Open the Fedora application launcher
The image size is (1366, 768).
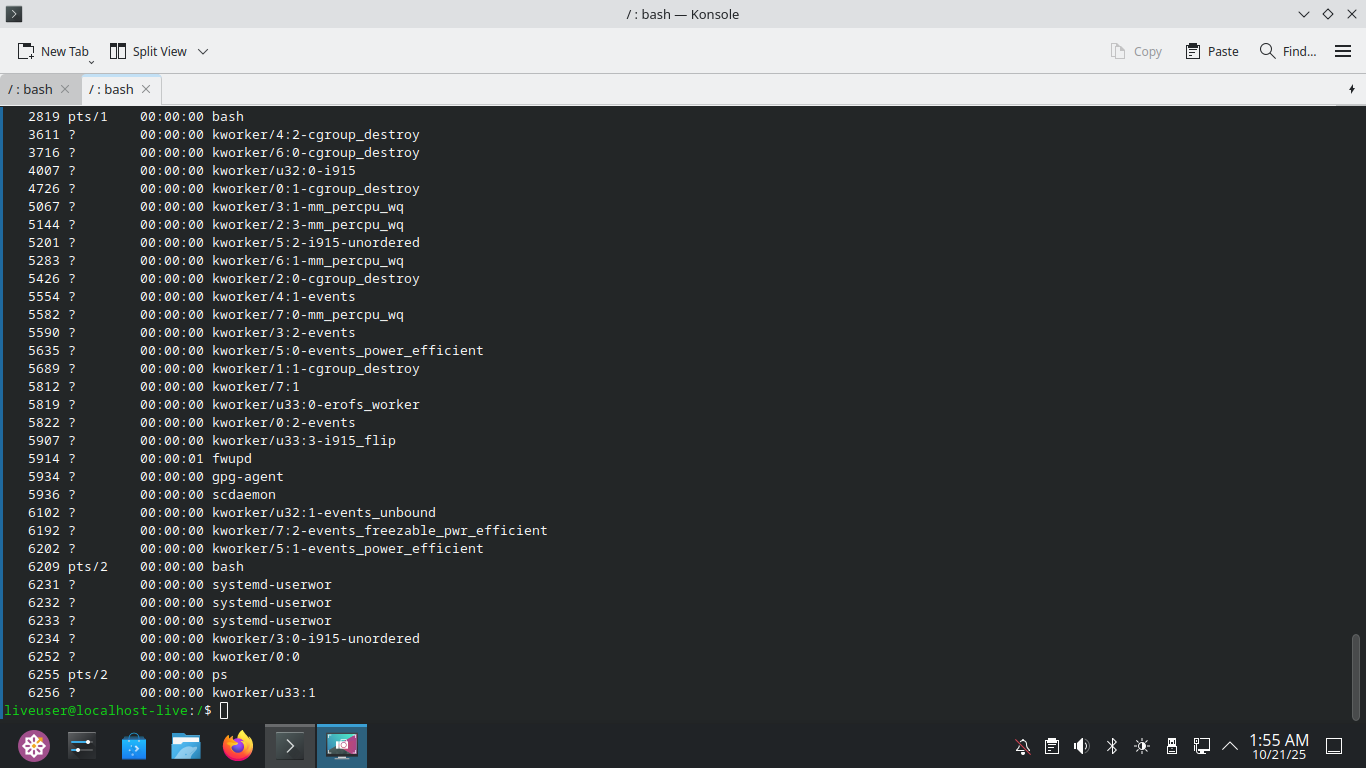(34, 746)
